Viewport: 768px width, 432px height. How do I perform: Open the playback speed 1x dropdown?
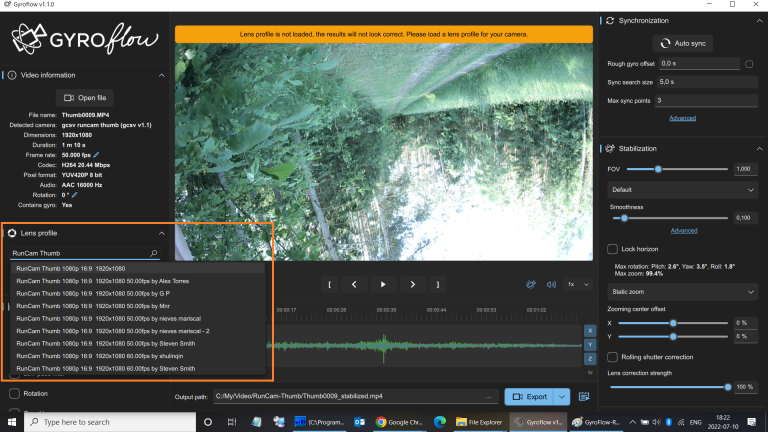click(578, 285)
